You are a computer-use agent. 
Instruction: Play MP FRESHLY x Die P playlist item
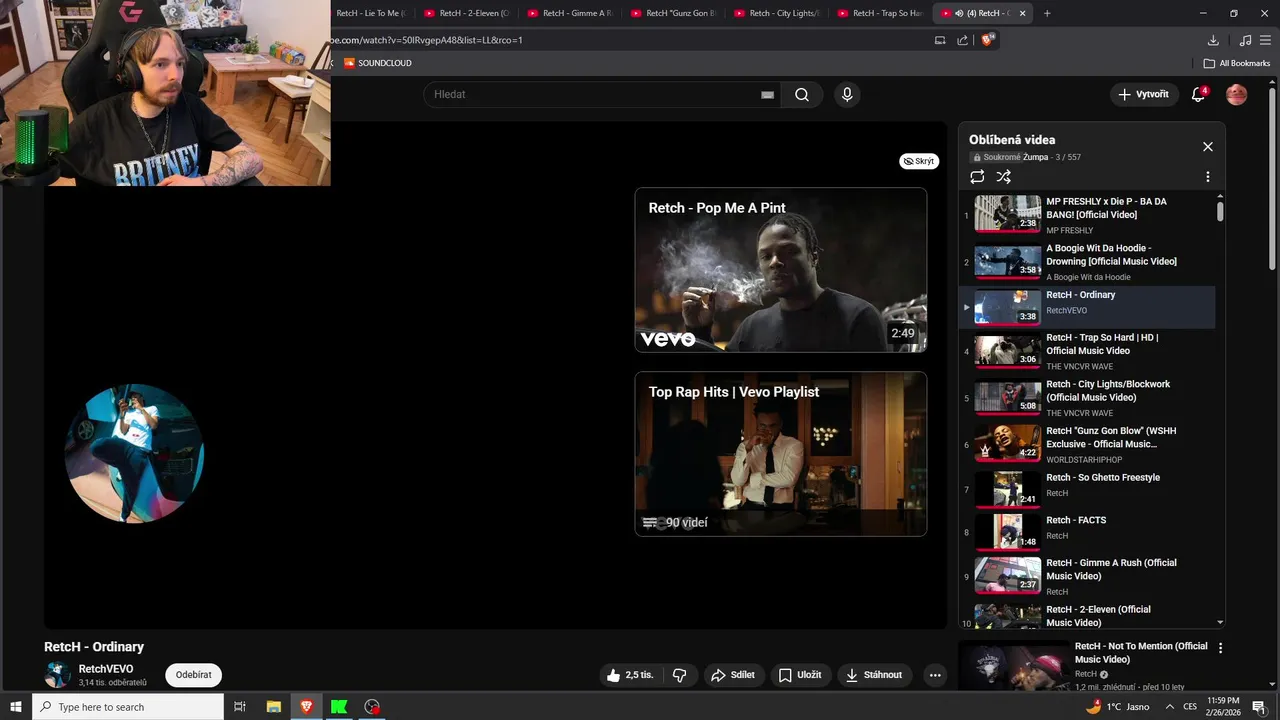pyautogui.click(x=1090, y=215)
